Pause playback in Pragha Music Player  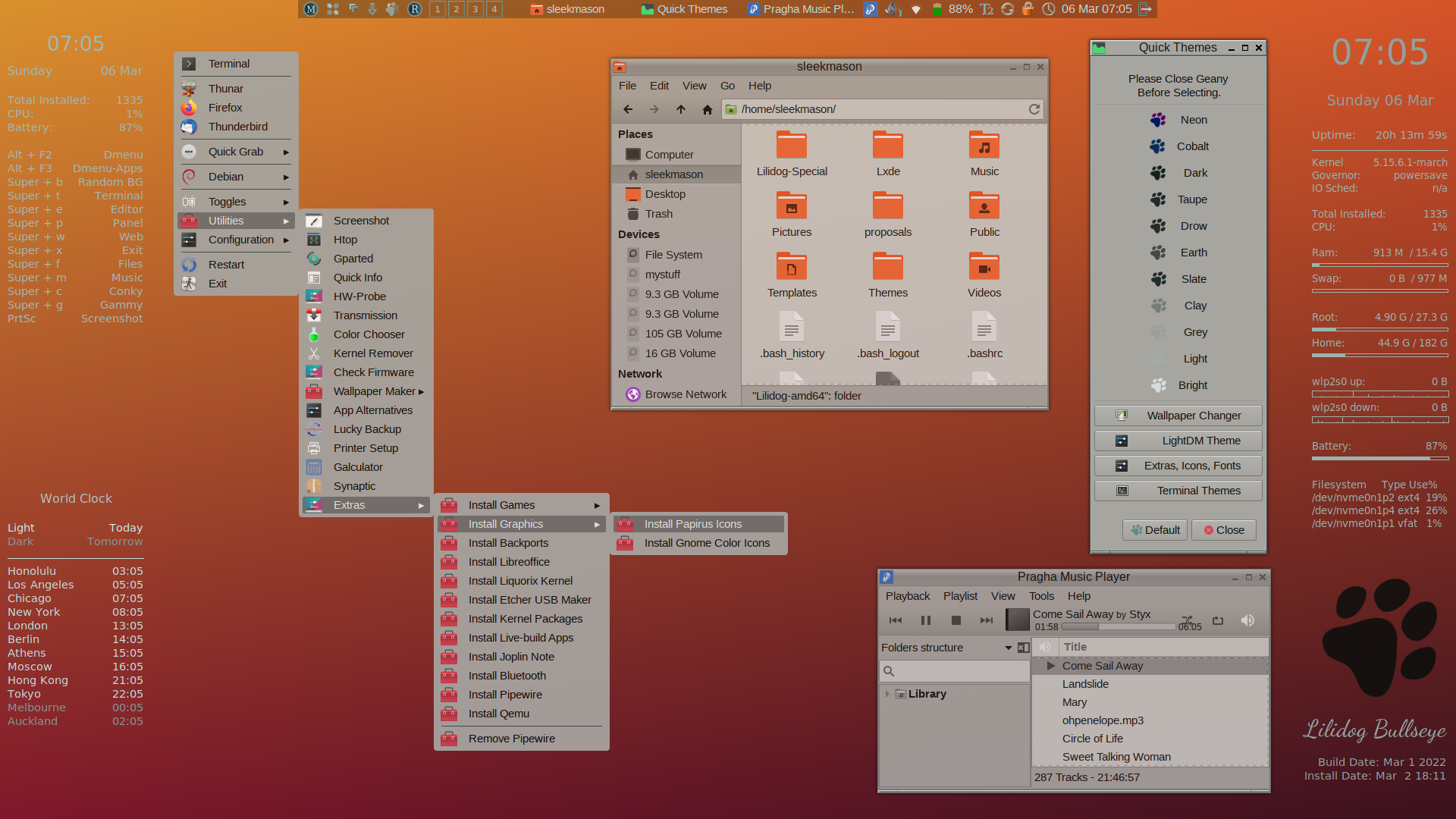(x=925, y=620)
